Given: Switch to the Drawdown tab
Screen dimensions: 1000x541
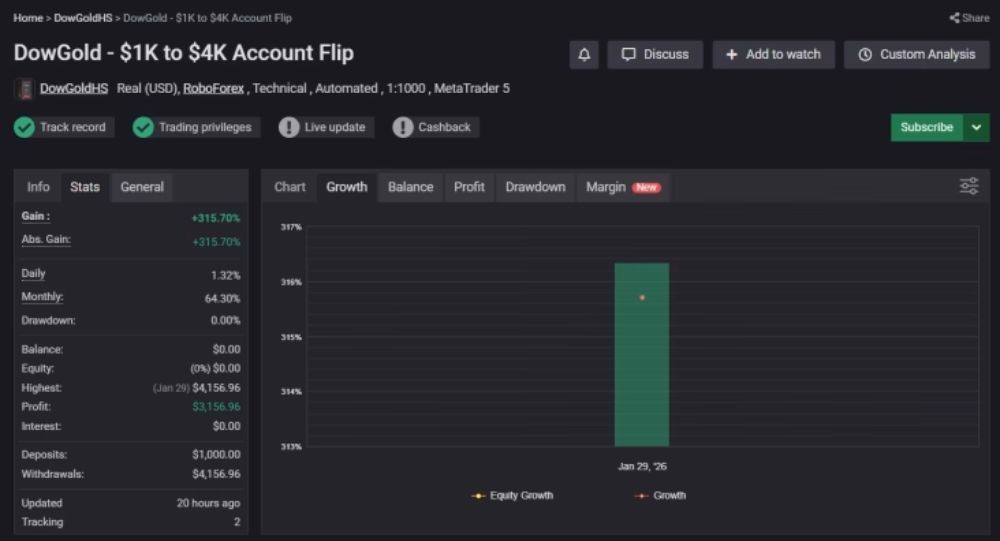Looking at the screenshot, I should 536,187.
